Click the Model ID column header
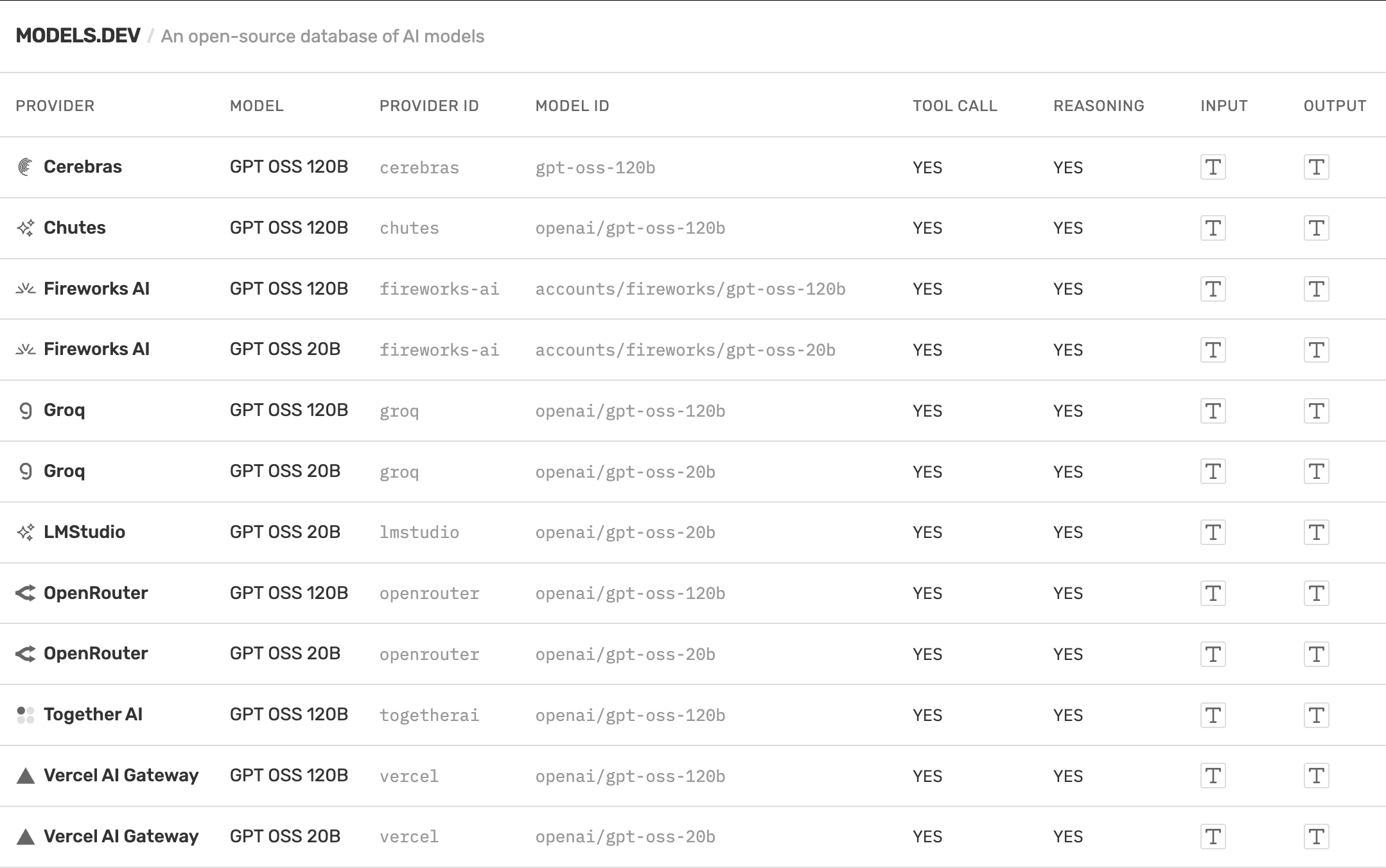1386x868 pixels. [572, 106]
